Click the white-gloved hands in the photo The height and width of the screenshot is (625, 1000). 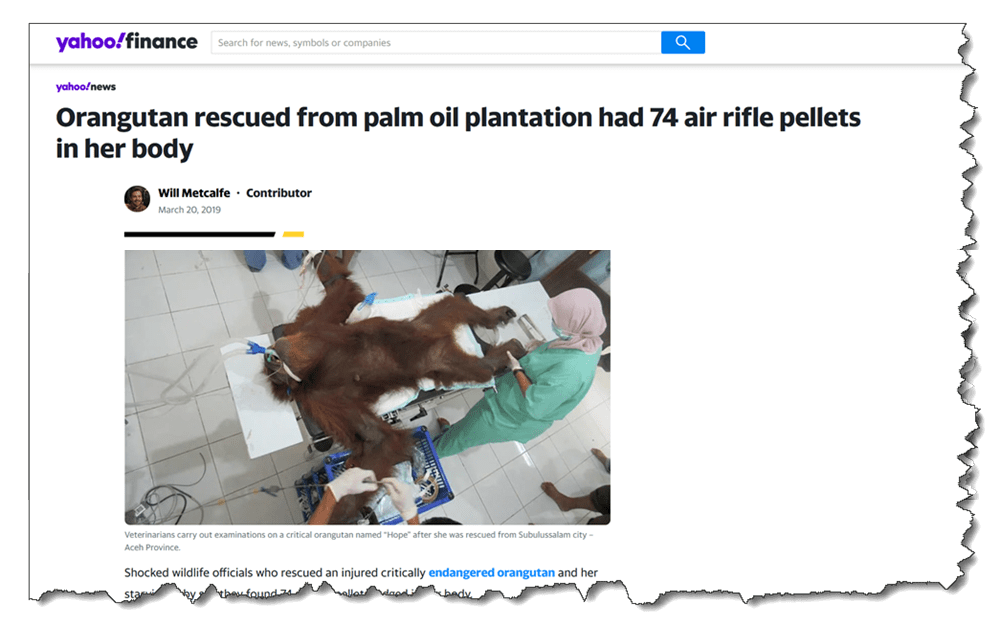[373, 489]
